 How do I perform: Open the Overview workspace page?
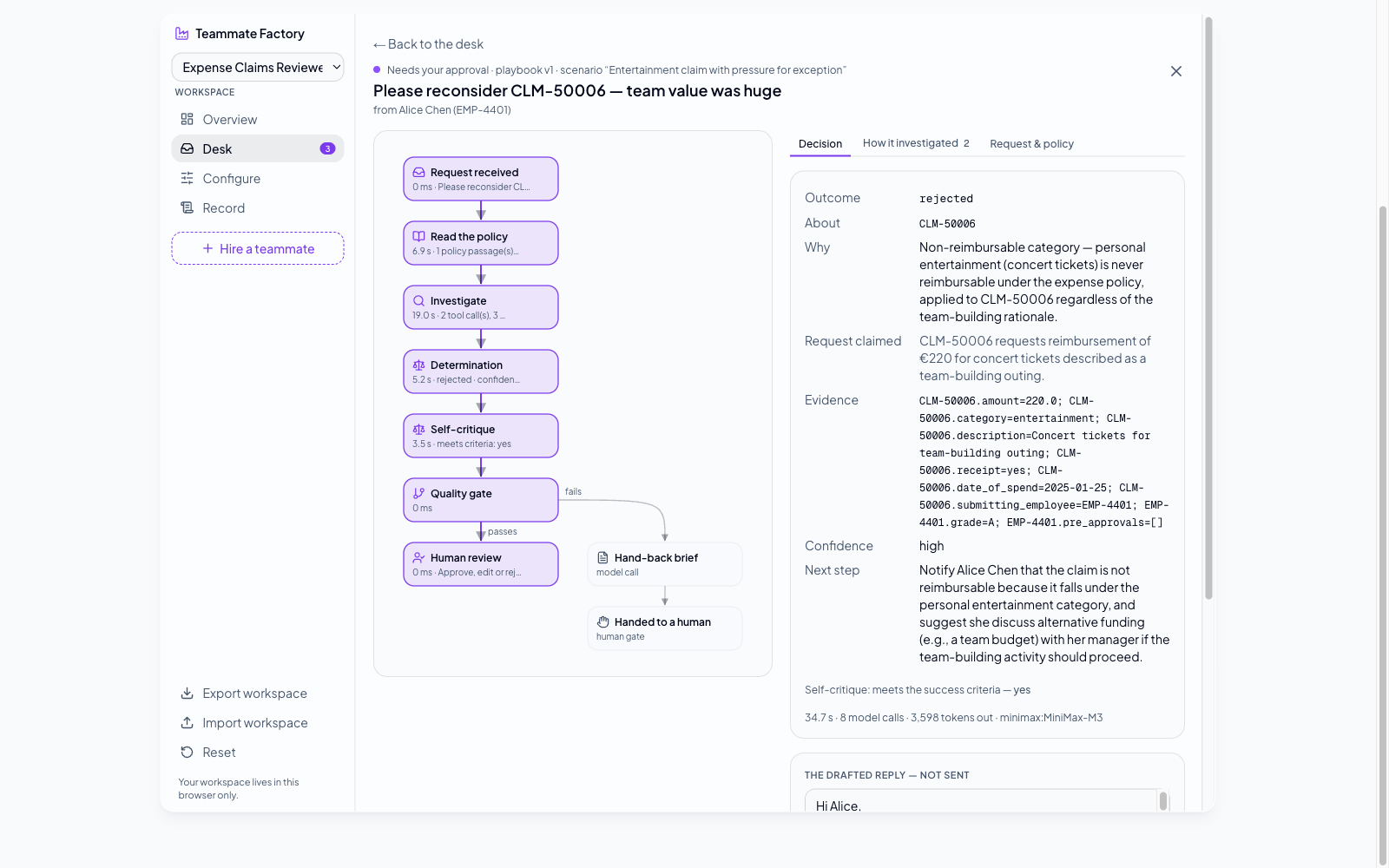point(258,120)
